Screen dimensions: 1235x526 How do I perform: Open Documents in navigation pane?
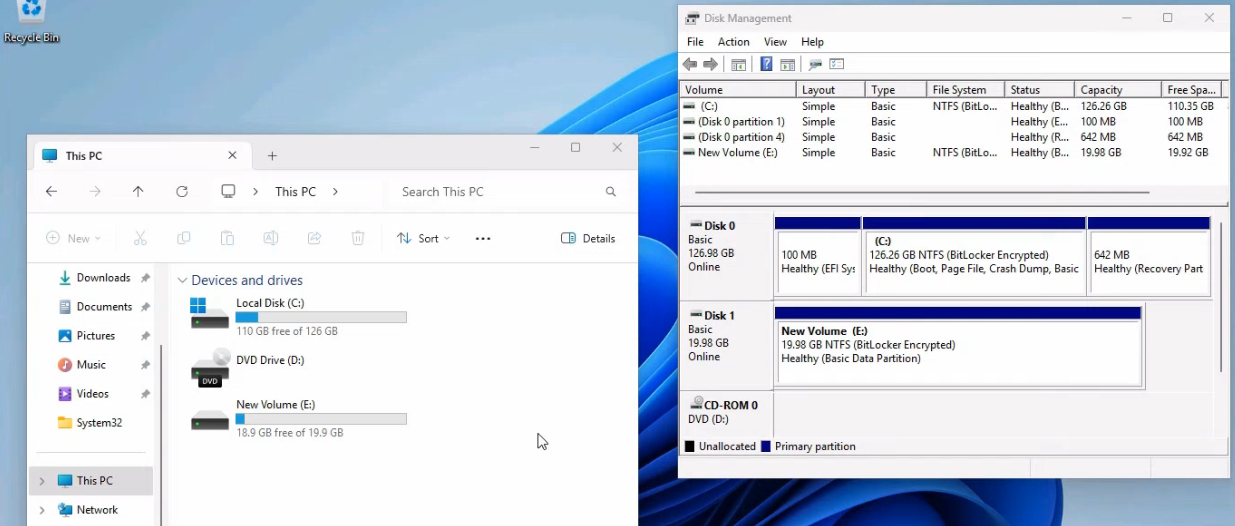point(104,307)
